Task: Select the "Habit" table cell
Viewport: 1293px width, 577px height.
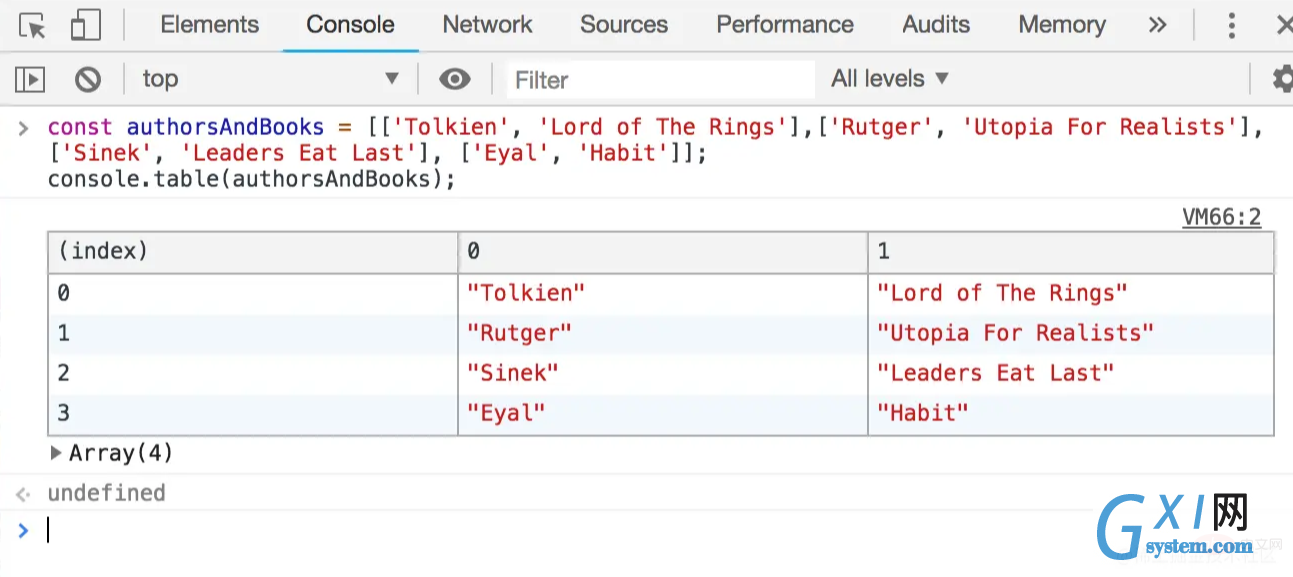Action: coord(1071,413)
